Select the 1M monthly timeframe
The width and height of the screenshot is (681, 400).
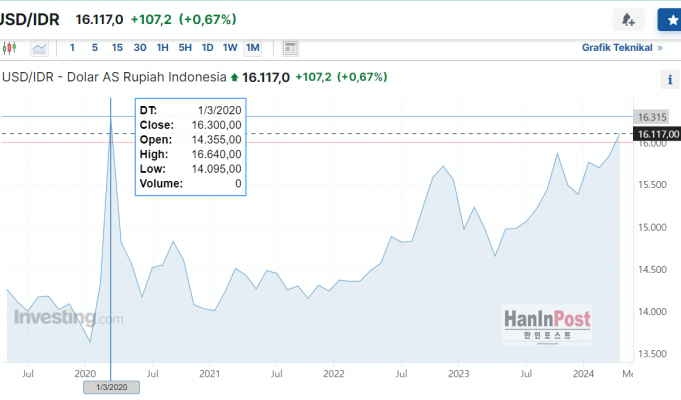(x=253, y=47)
